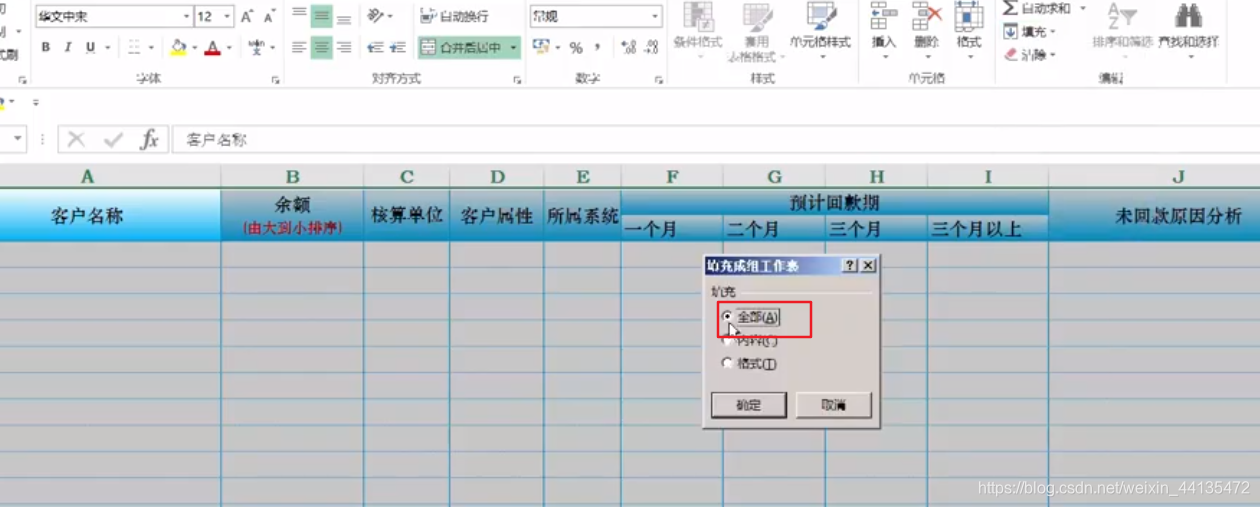Toggle underline formatting

click(91, 47)
